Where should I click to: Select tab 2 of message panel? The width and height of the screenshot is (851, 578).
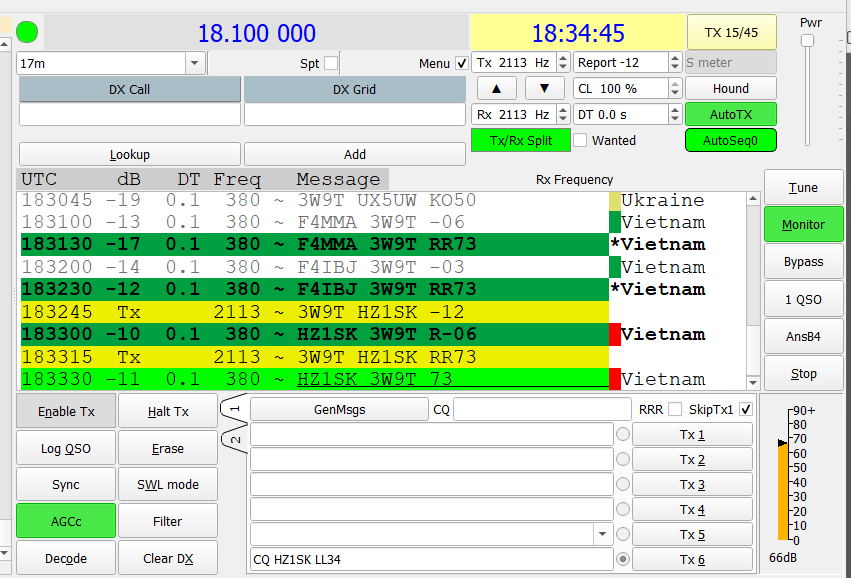click(x=234, y=439)
